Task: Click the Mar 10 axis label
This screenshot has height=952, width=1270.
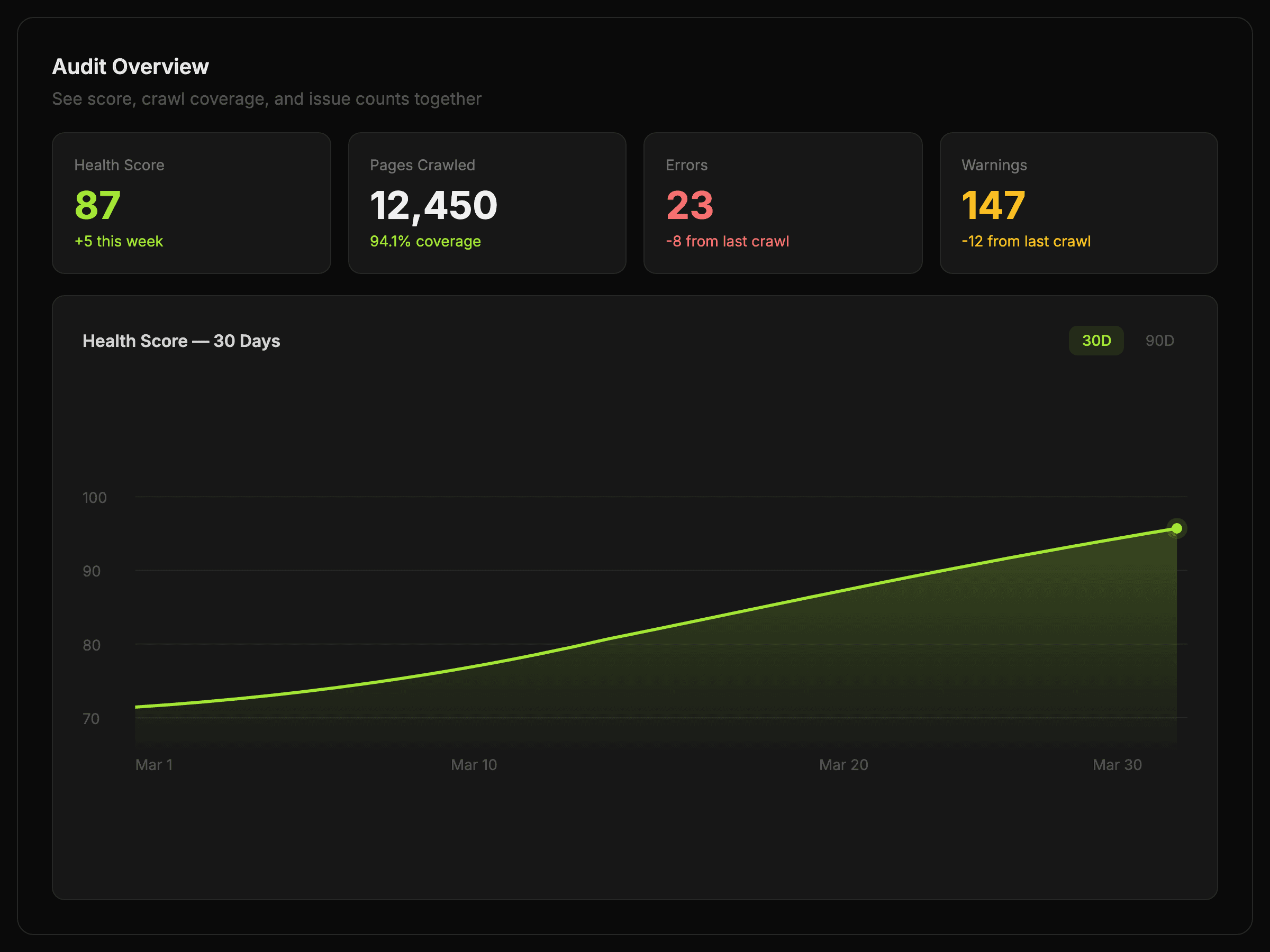Action: coord(474,764)
